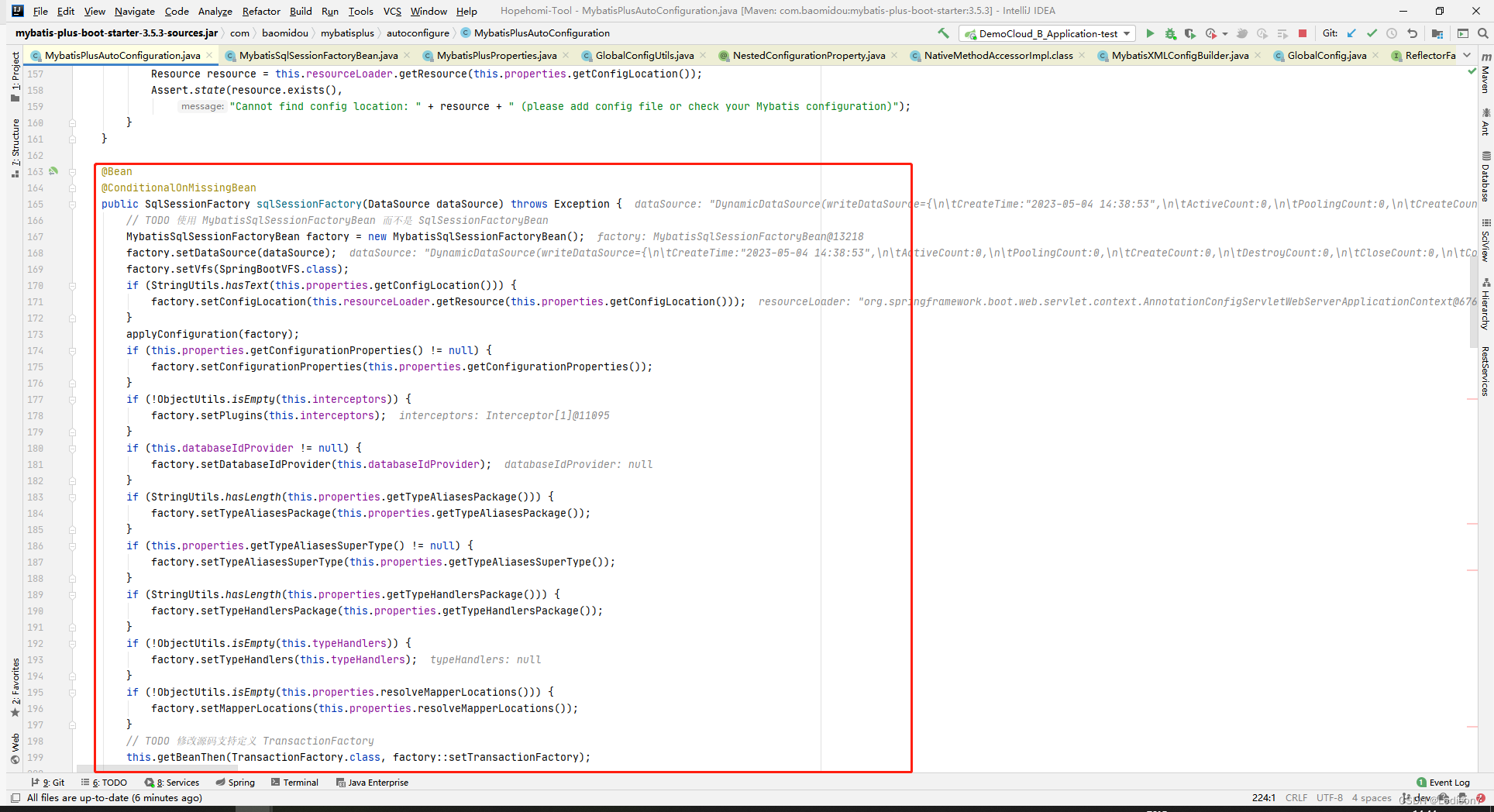Viewport: 1494px width, 812px height.
Task: Click the Search Everywhere magnifier icon
Action: click(x=1482, y=33)
